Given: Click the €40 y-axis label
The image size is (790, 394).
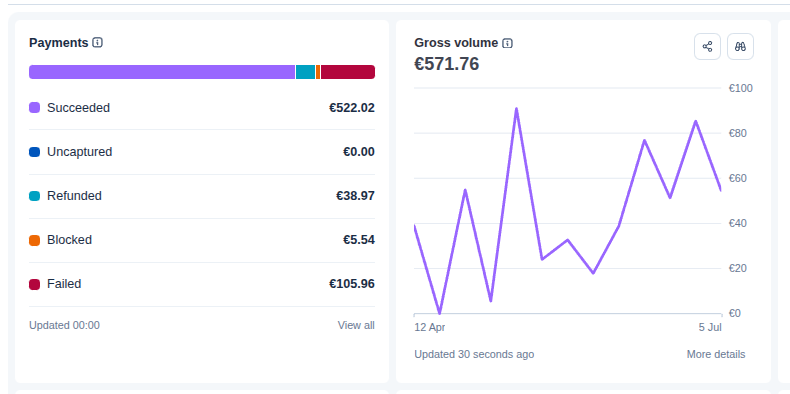Looking at the screenshot, I should pos(739,223).
